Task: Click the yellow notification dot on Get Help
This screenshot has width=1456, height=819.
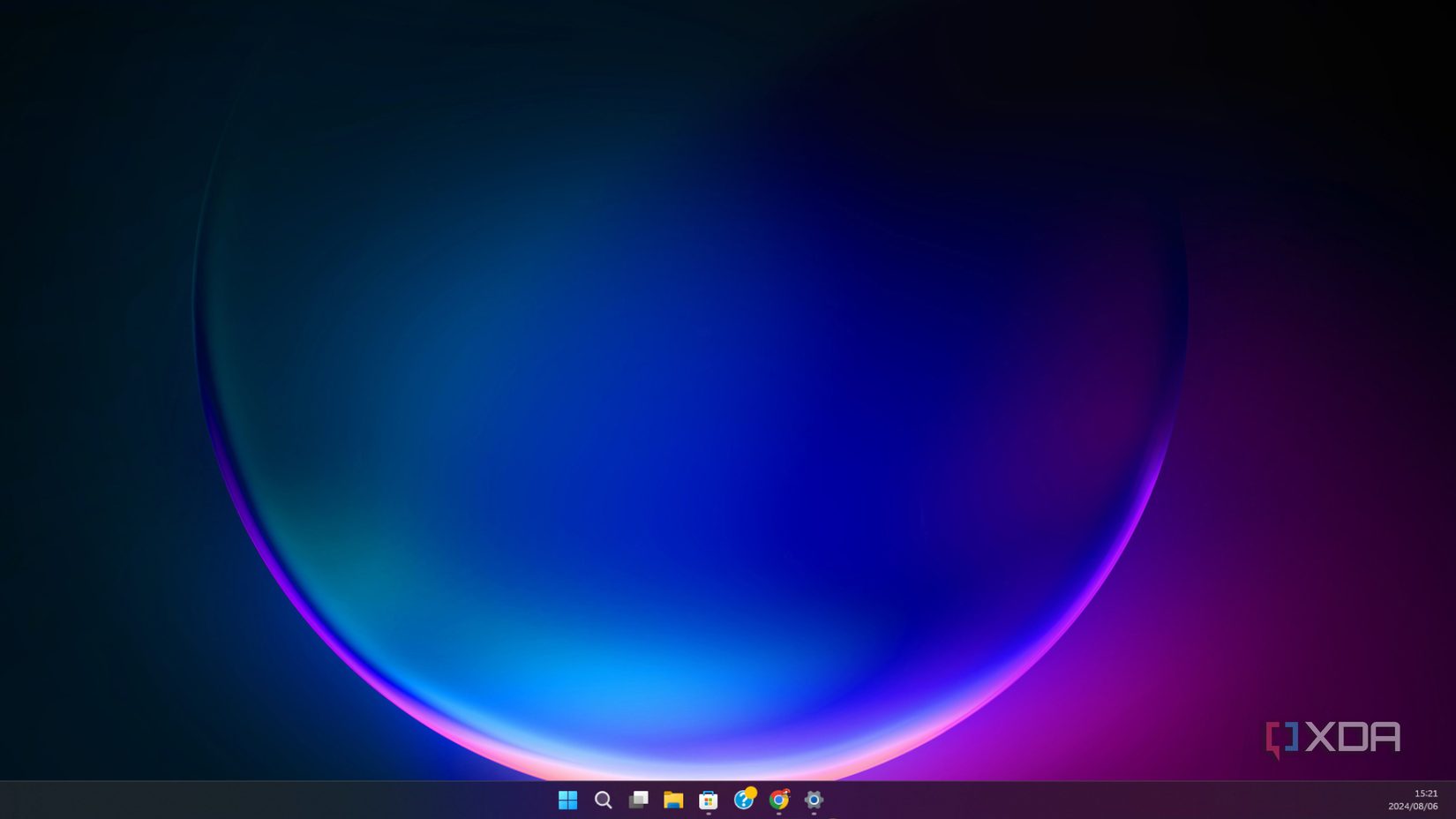Action: (x=751, y=792)
